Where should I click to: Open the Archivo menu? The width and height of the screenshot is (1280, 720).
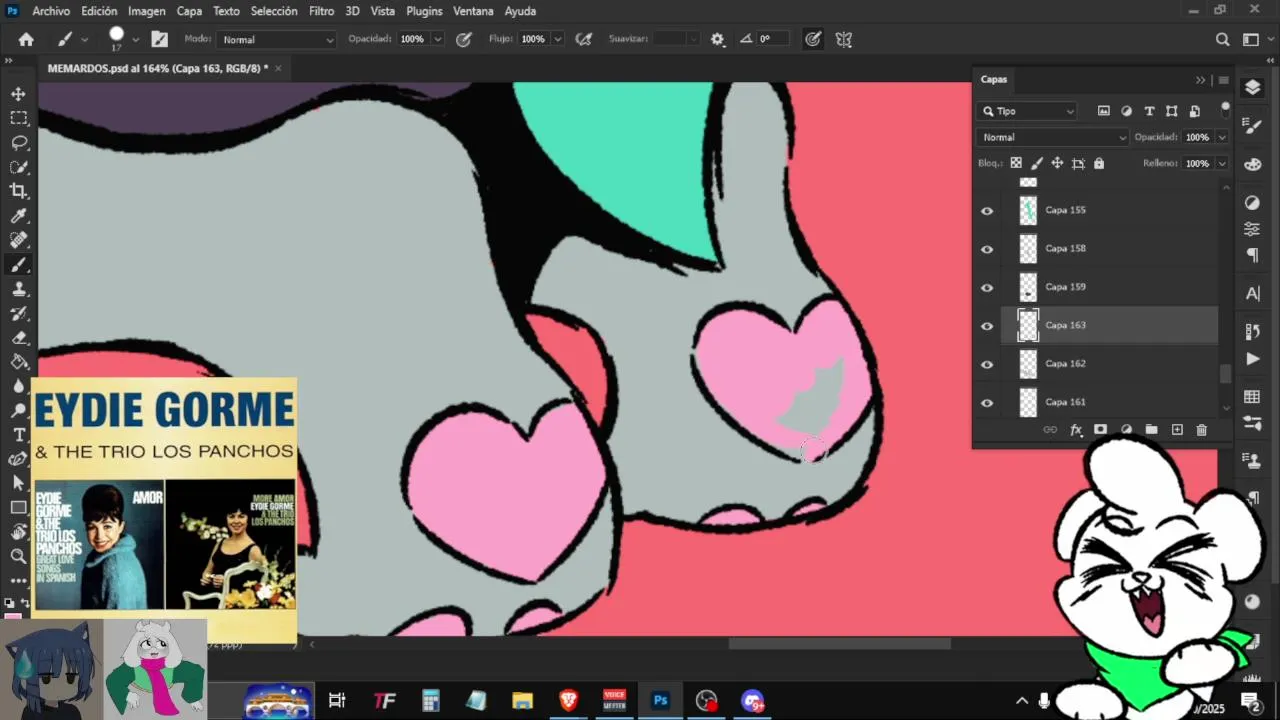point(51,11)
